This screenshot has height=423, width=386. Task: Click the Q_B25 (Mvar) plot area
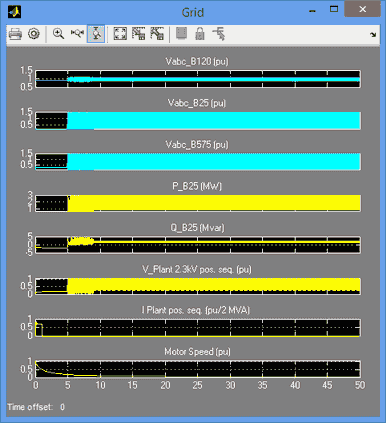coord(198,245)
